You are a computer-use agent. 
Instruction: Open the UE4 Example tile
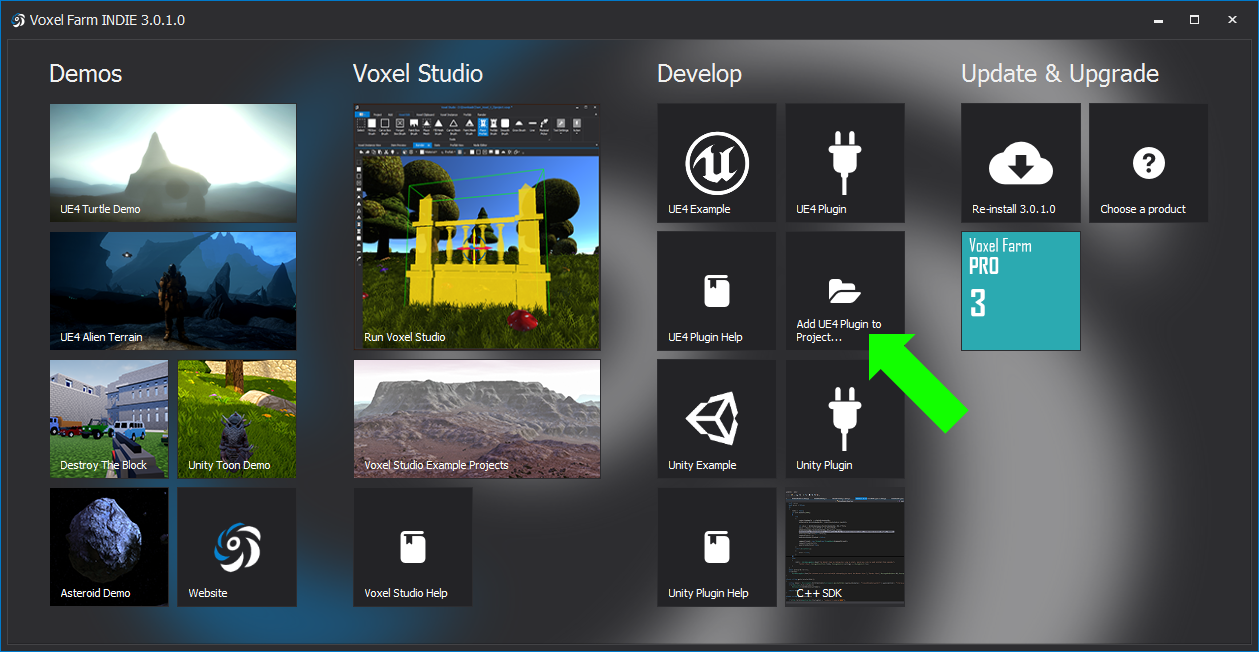716,163
